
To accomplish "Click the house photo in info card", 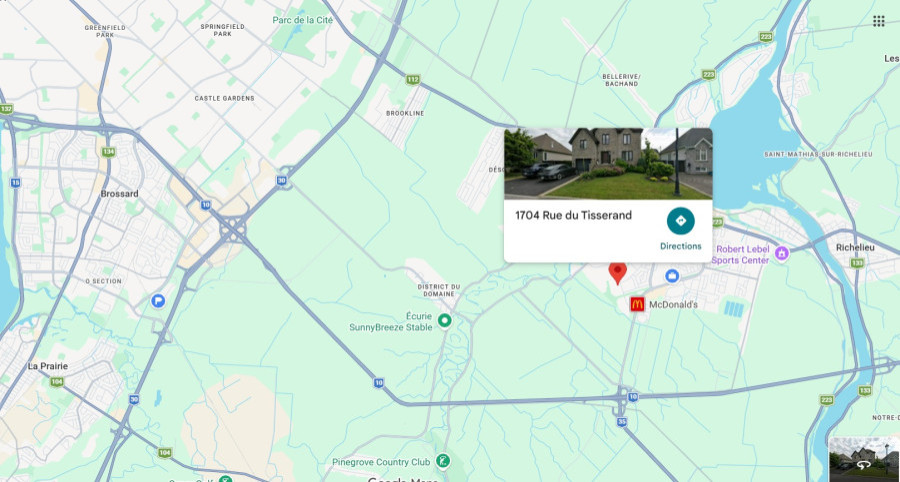I will tap(608, 164).
